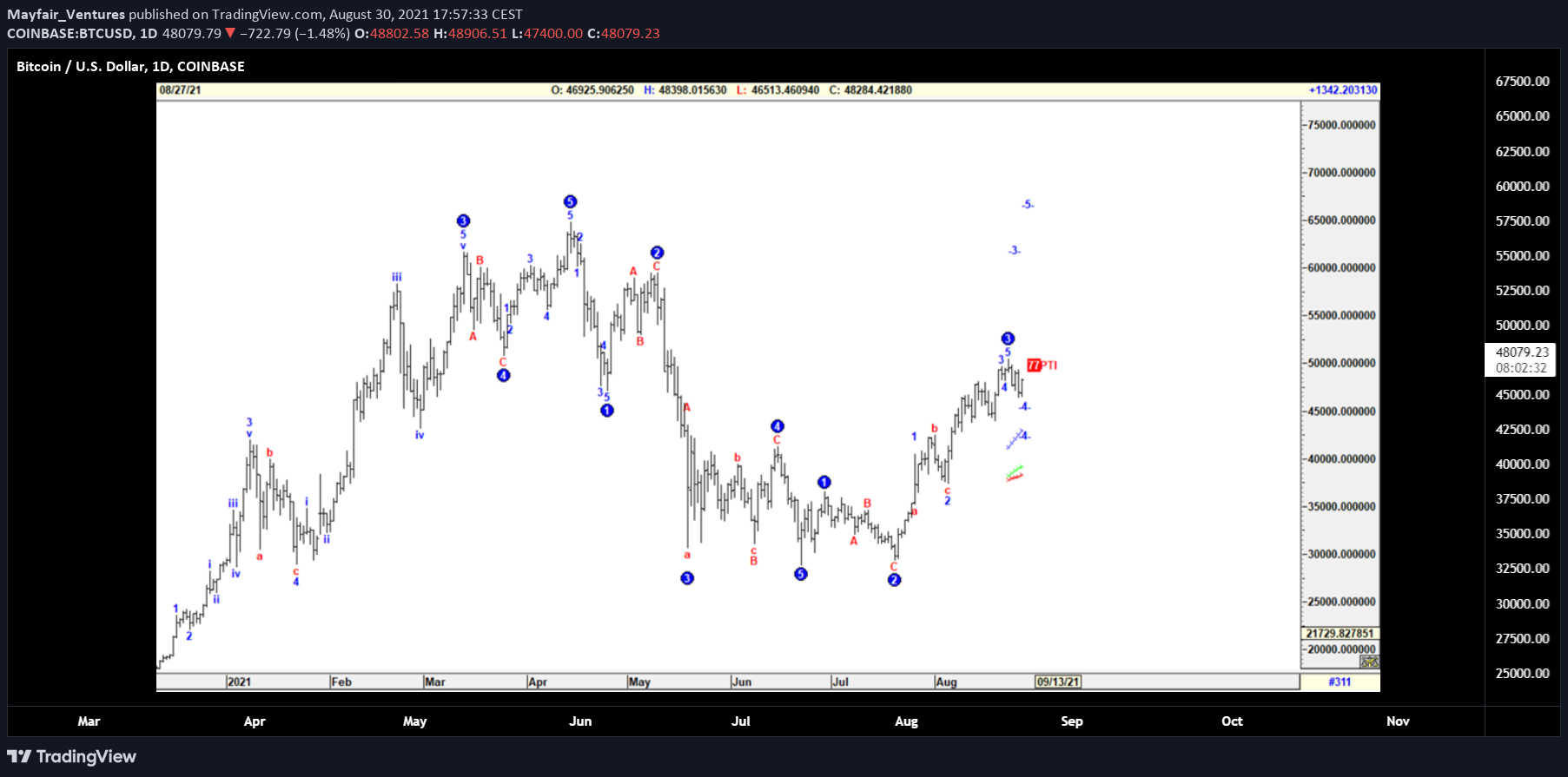Click the Bitcoin / U.S. Dollar chart title
1568x777 pixels.
point(130,66)
